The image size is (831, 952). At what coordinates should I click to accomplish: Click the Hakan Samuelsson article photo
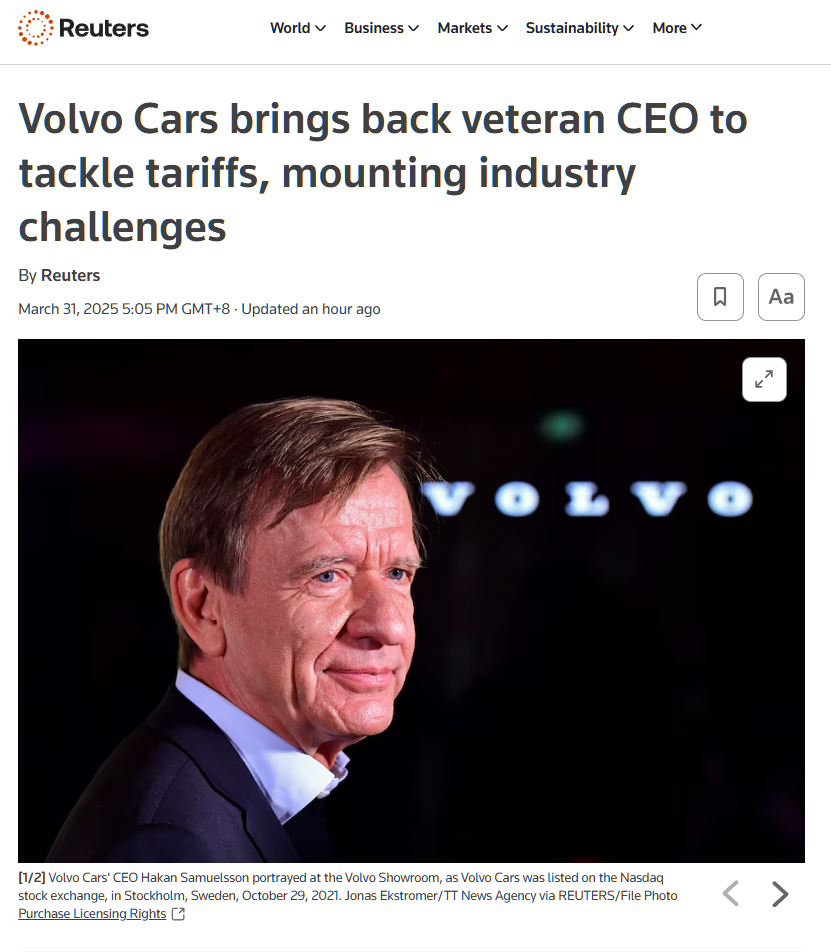411,600
